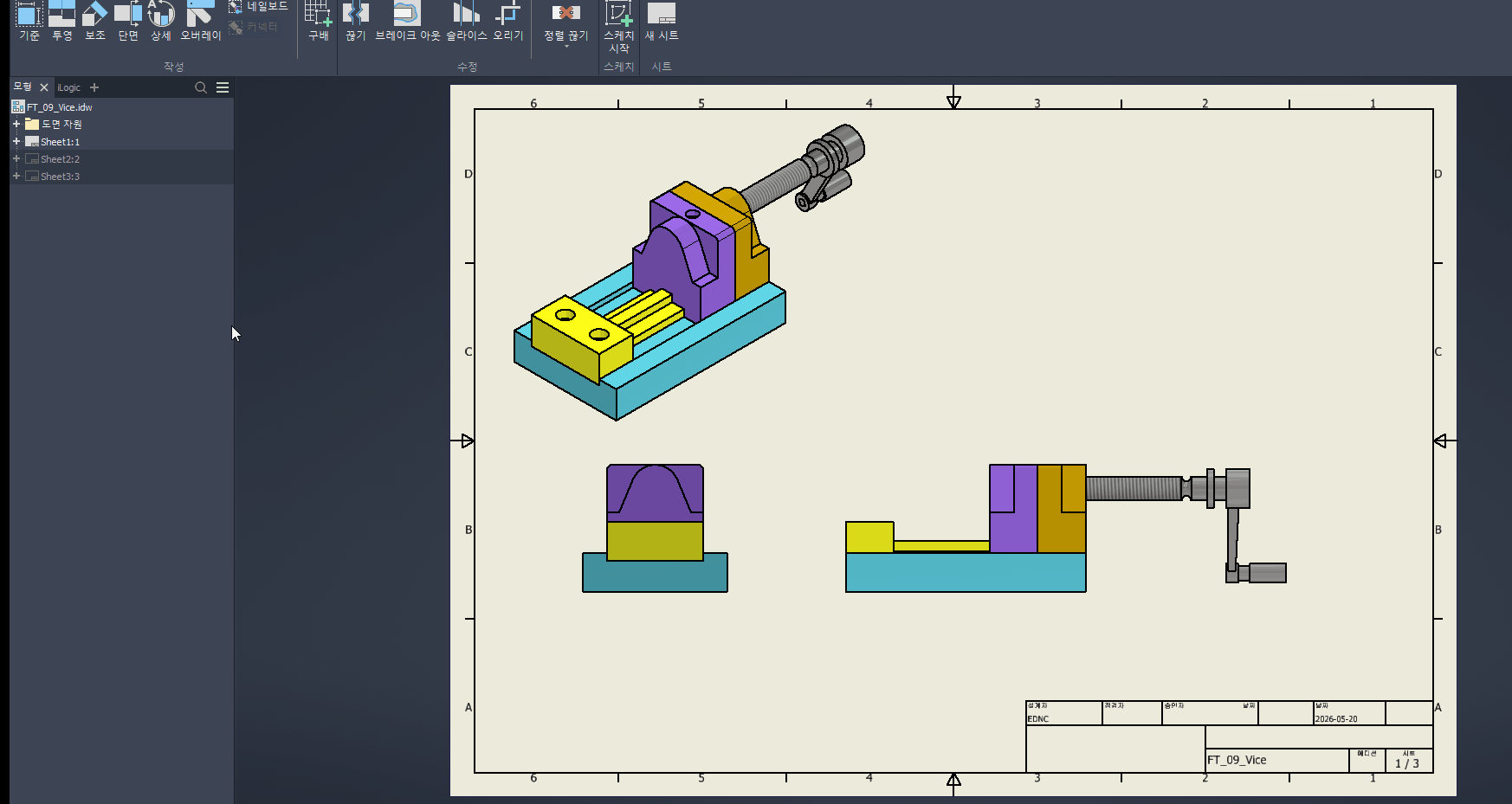Expand the Sheet2:2 node
Viewport: 1512px width, 804px height.
click(x=16, y=158)
